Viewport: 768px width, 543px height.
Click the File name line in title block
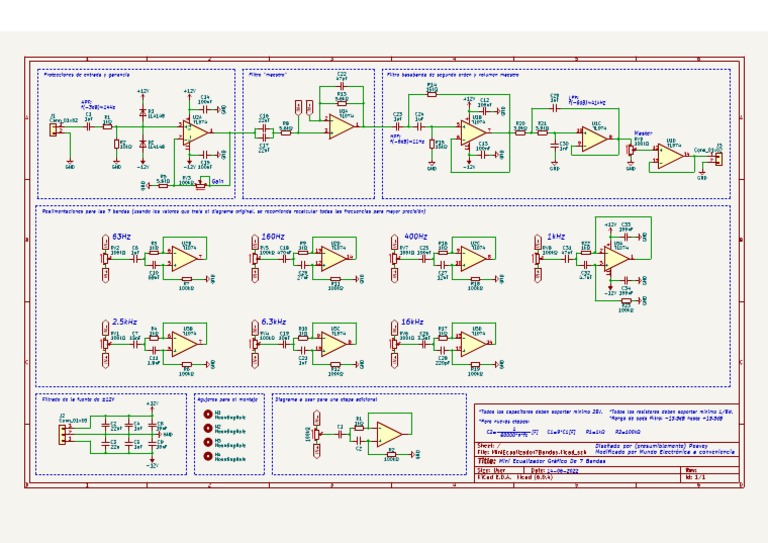pyautogui.click(x=531, y=452)
